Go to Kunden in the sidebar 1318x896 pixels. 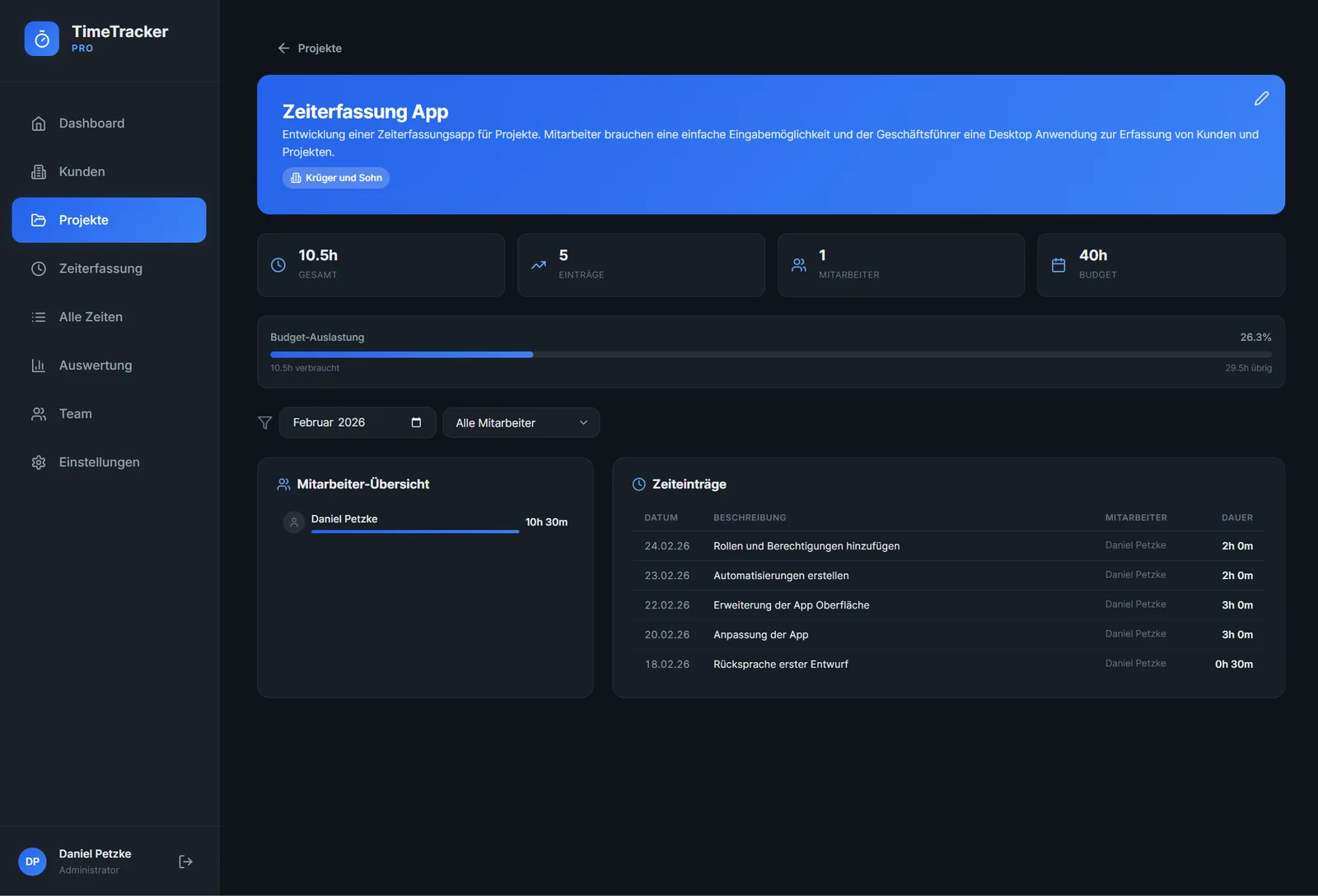pos(109,172)
